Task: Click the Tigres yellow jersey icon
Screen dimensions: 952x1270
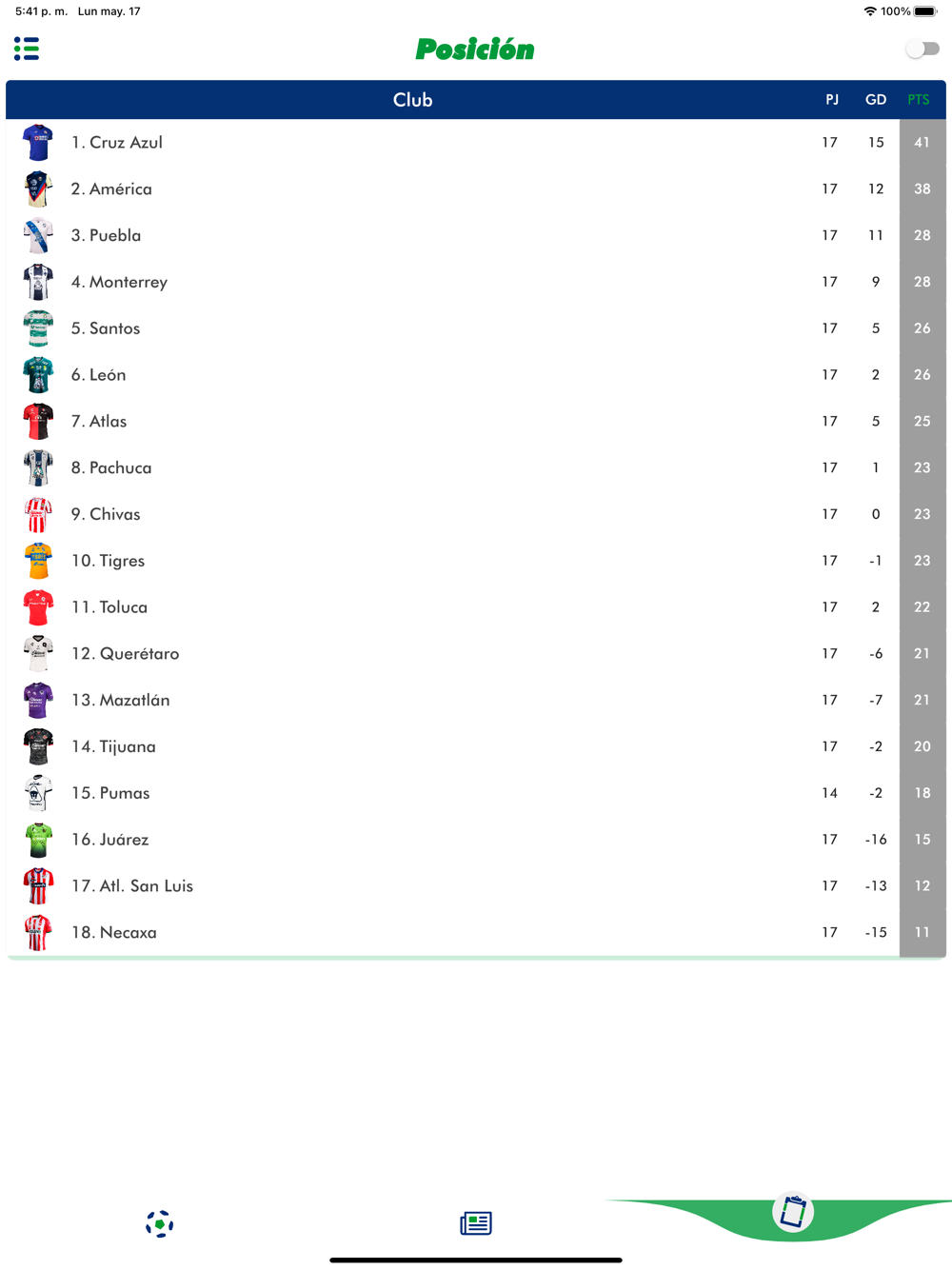Action: point(38,561)
